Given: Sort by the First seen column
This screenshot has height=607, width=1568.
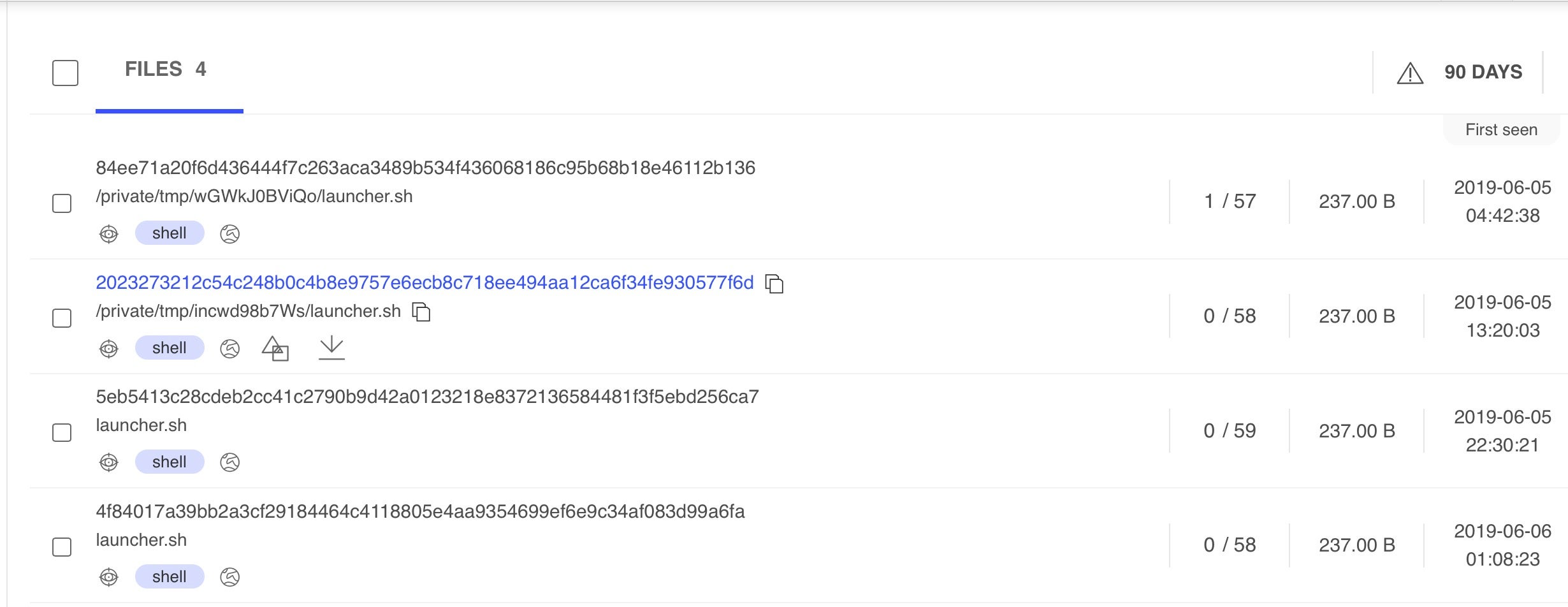Looking at the screenshot, I should click(1501, 130).
